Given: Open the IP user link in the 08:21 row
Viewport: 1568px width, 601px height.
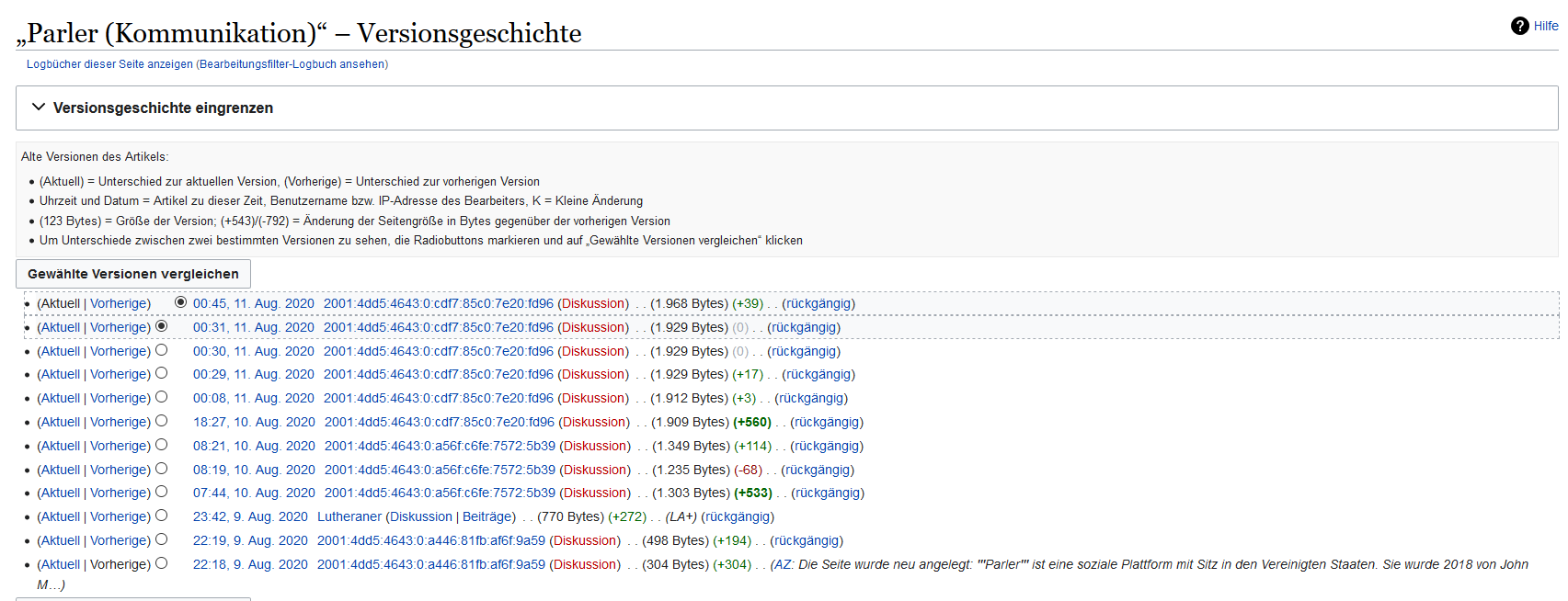Looking at the screenshot, I should [x=440, y=447].
